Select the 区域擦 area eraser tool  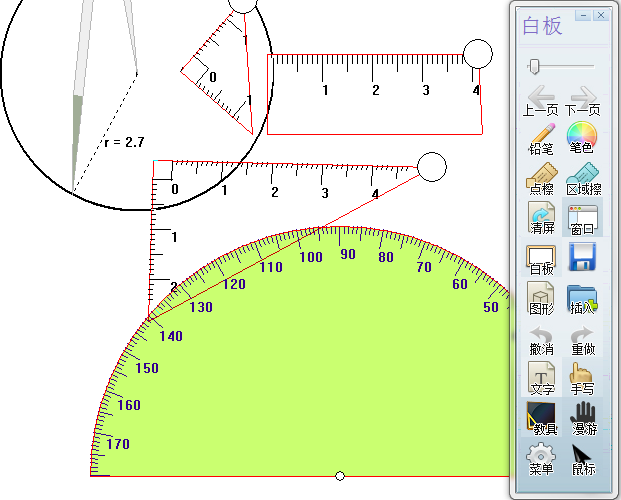582,178
